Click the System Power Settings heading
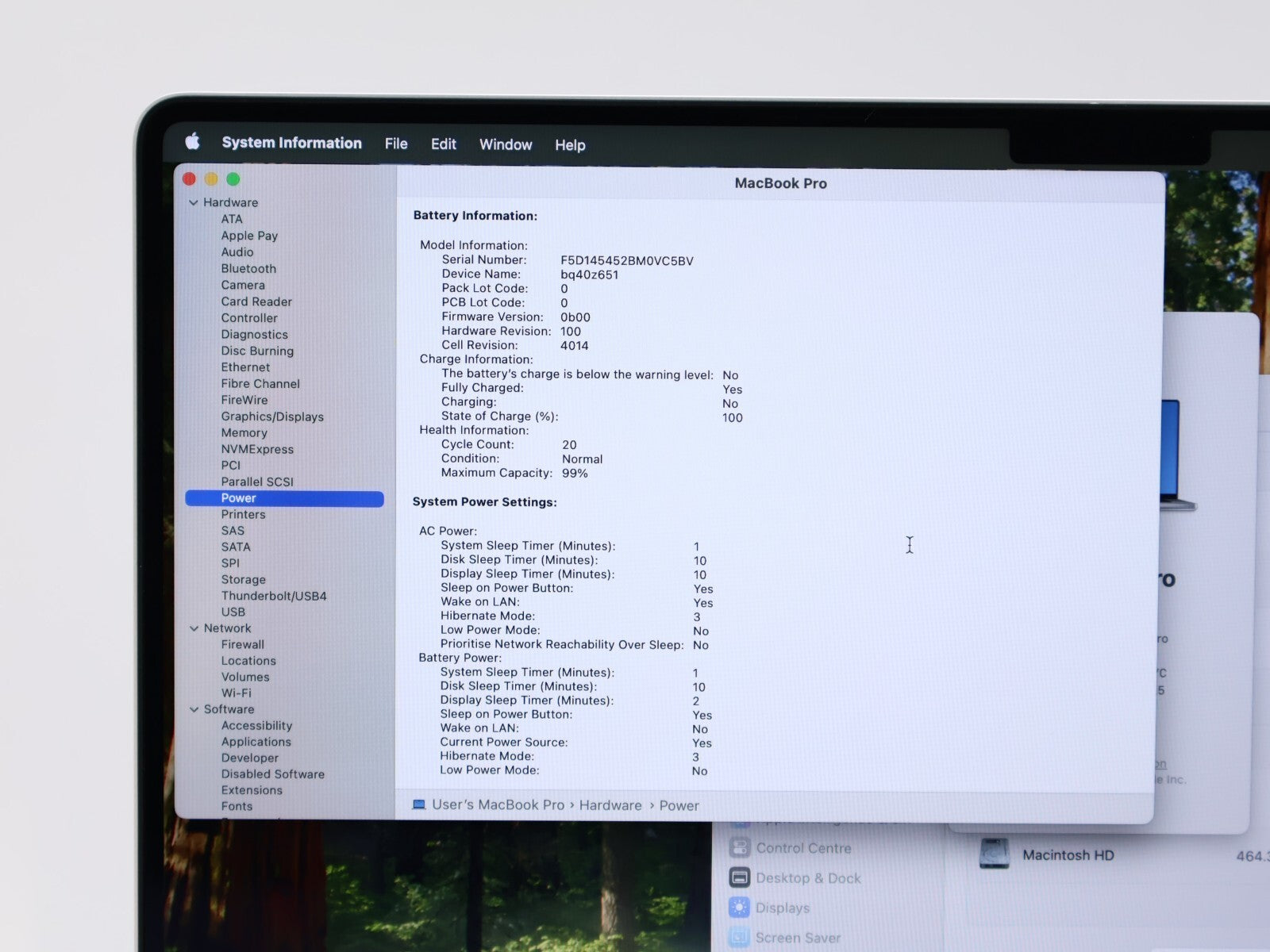The width and height of the screenshot is (1270, 952). tap(484, 502)
